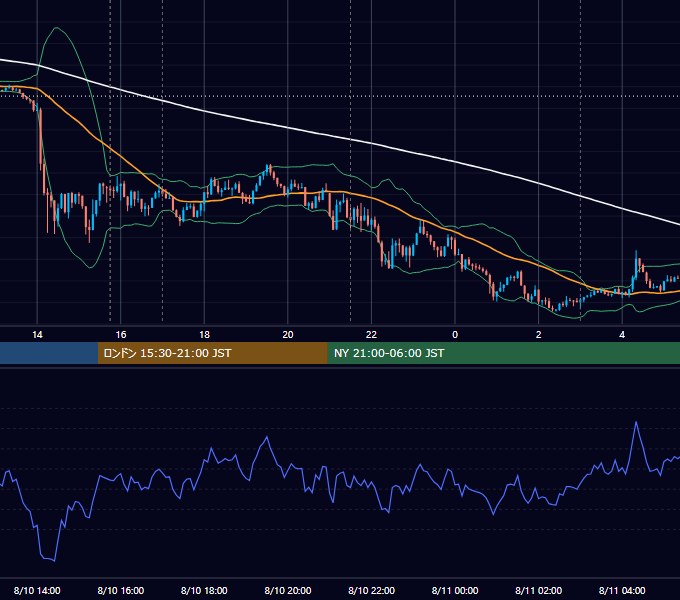Click the 8/11 00:00 date label
Image resolution: width=680 pixels, height=600 pixels.
[x=455, y=590]
